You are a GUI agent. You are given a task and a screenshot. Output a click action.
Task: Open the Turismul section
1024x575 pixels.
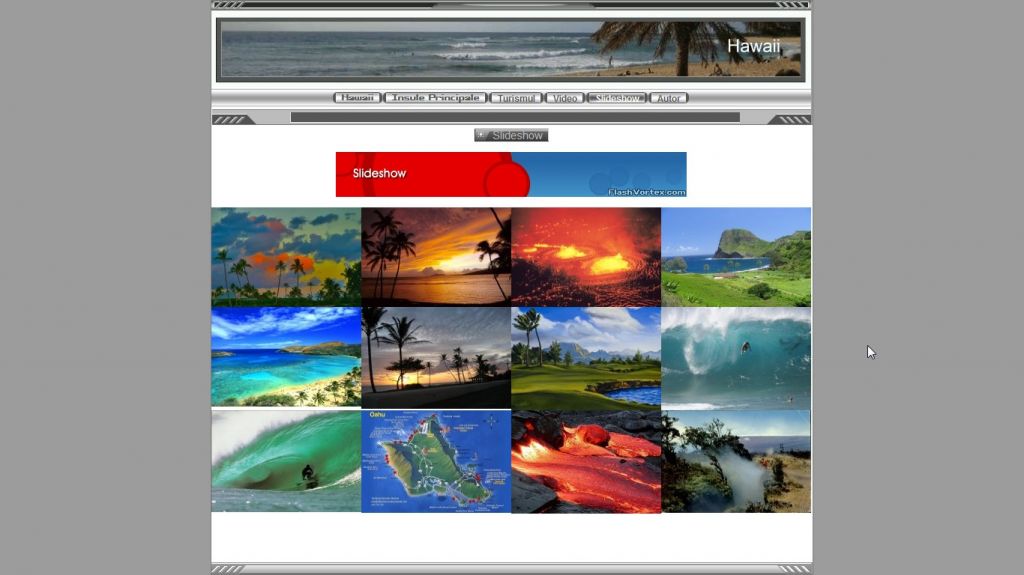coord(515,98)
